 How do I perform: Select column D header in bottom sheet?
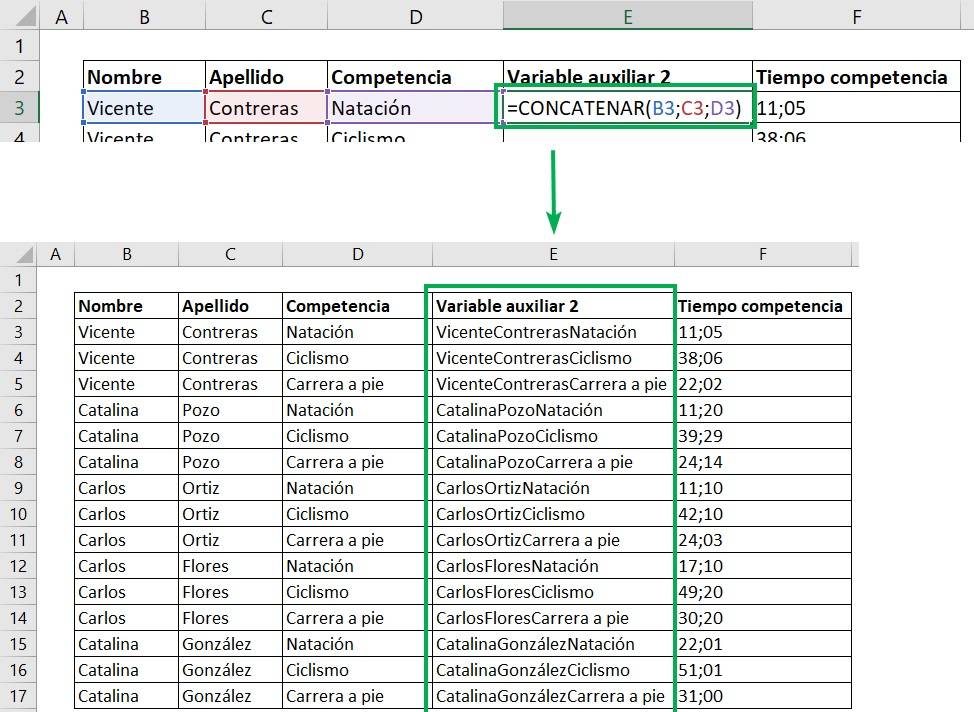tap(357, 255)
